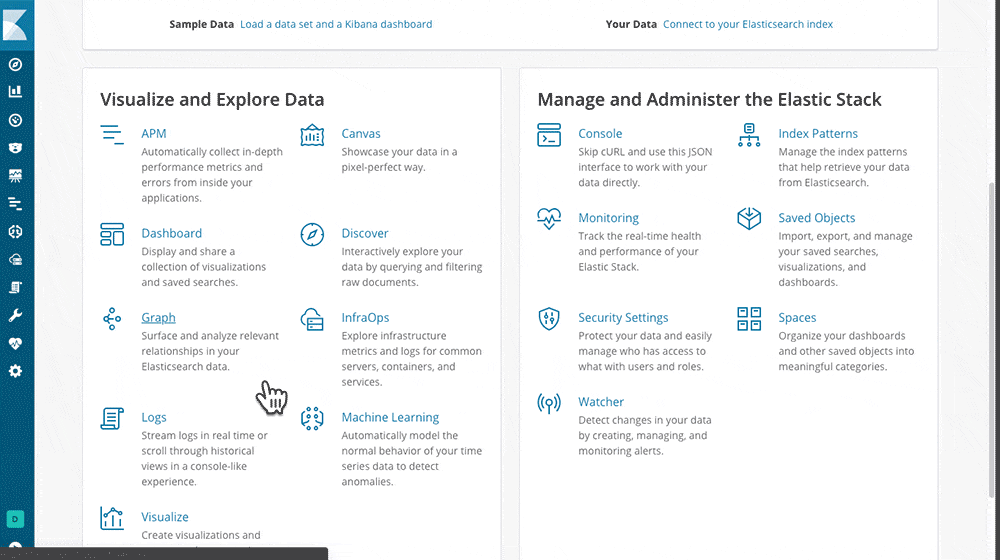Screen dimensions: 1000x560
Task: Click 'Organize your dashboards' description text
Action: coord(846,351)
